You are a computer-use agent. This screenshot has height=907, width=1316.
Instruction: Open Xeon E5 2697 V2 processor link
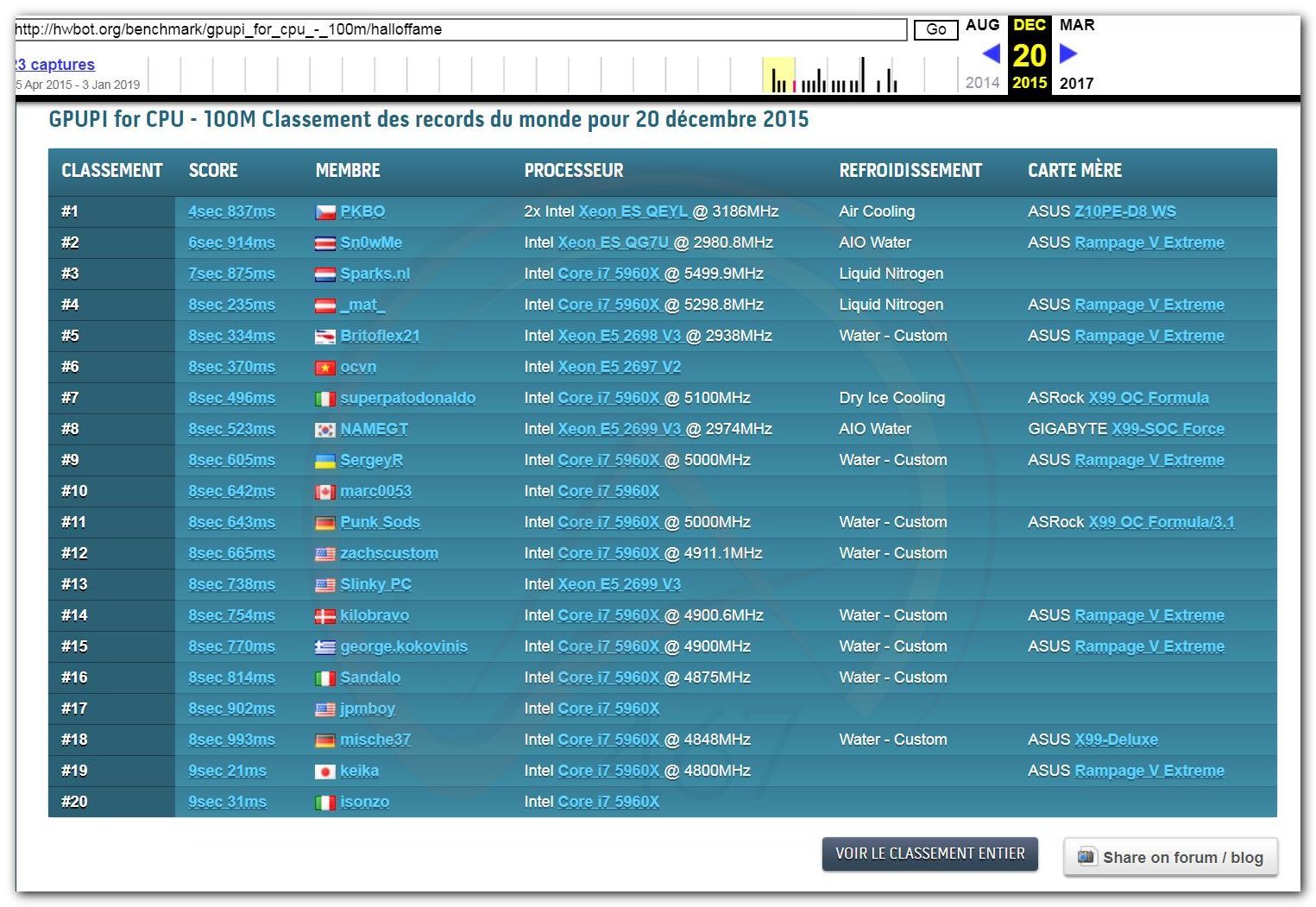click(620, 367)
